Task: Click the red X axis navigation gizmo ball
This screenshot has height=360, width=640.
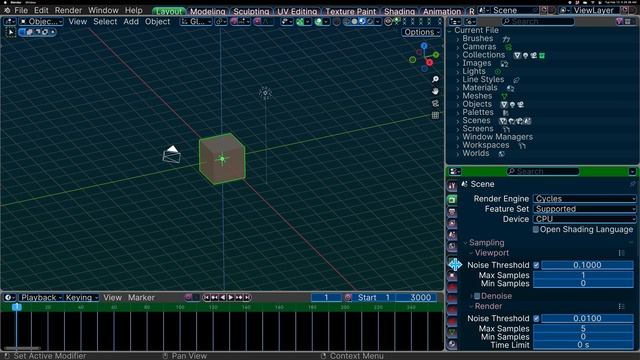Action: coord(429,62)
